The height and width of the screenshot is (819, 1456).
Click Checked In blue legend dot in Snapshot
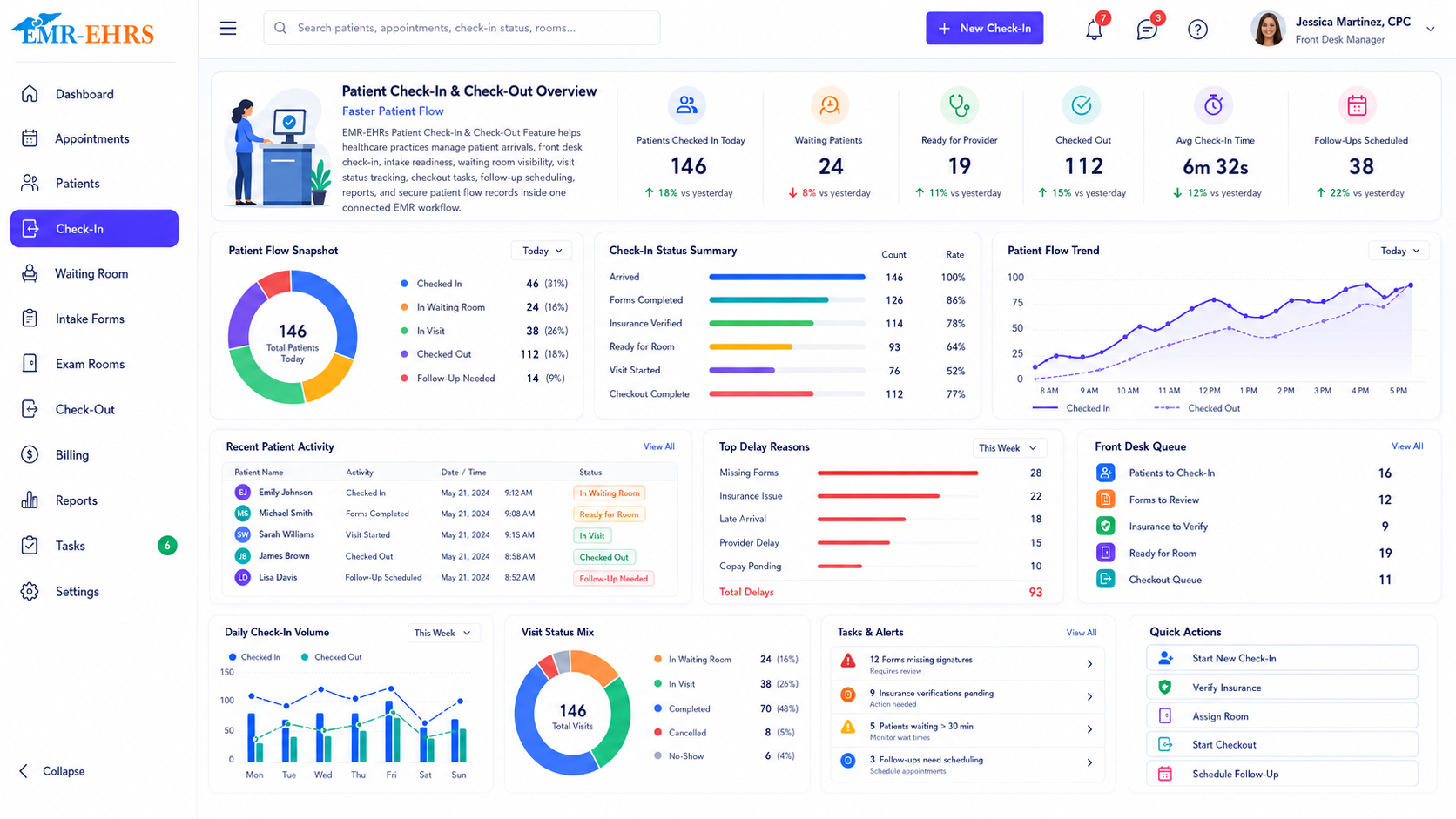point(404,284)
